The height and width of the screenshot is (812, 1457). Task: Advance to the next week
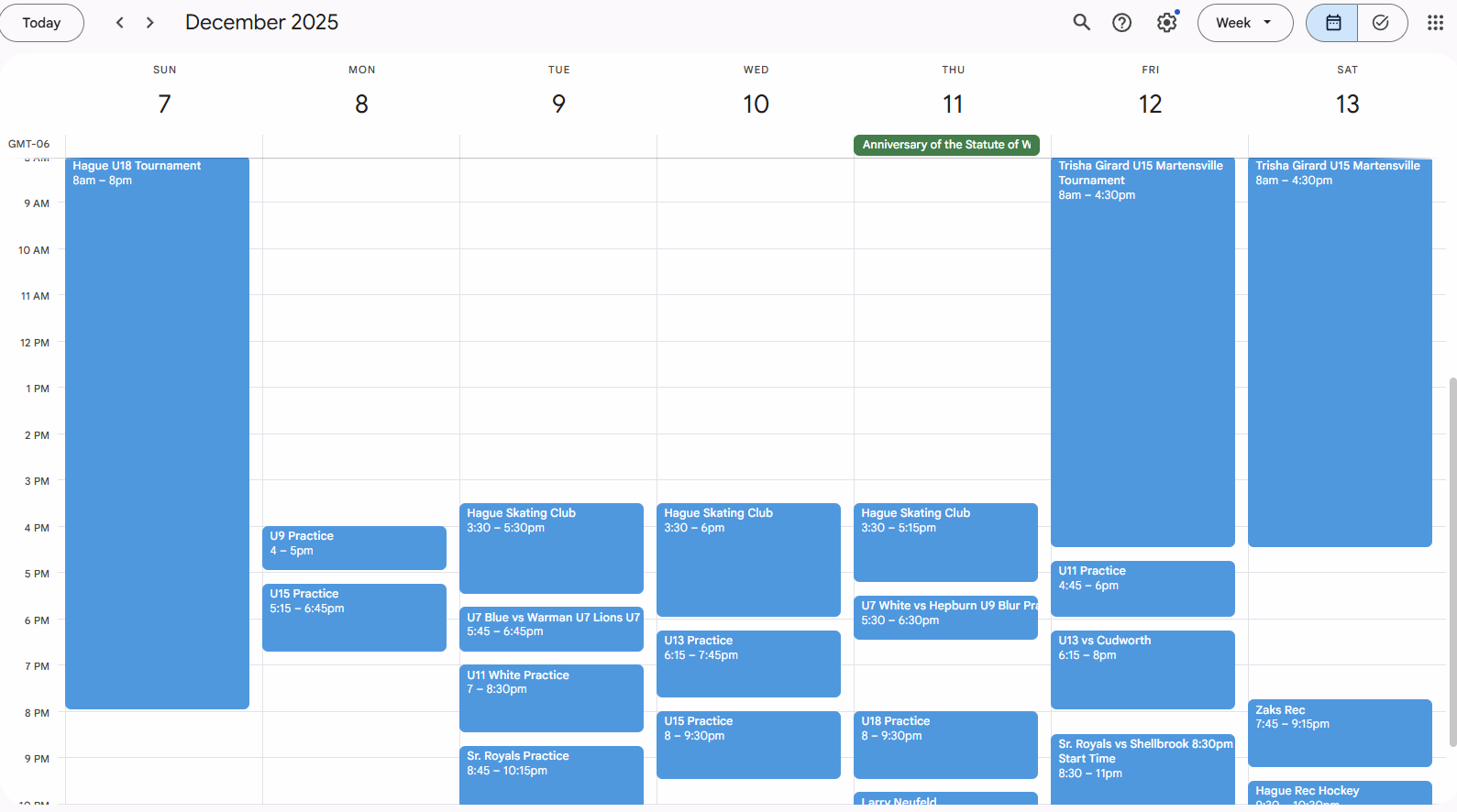(x=150, y=23)
